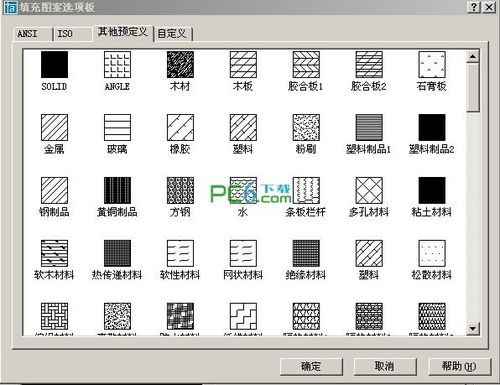Select the 金属 hatch pattern

click(54, 127)
